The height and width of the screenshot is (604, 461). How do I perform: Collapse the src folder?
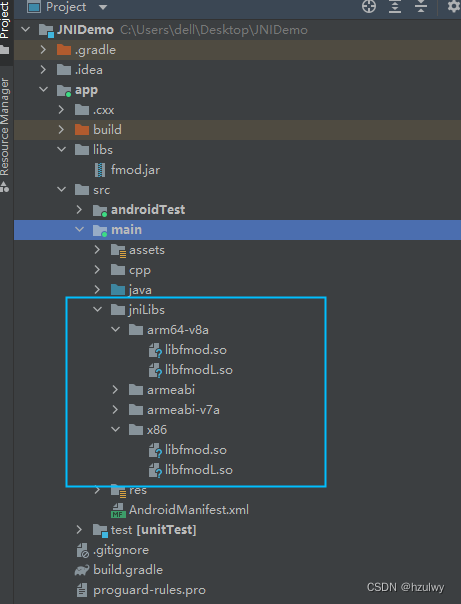click(62, 189)
